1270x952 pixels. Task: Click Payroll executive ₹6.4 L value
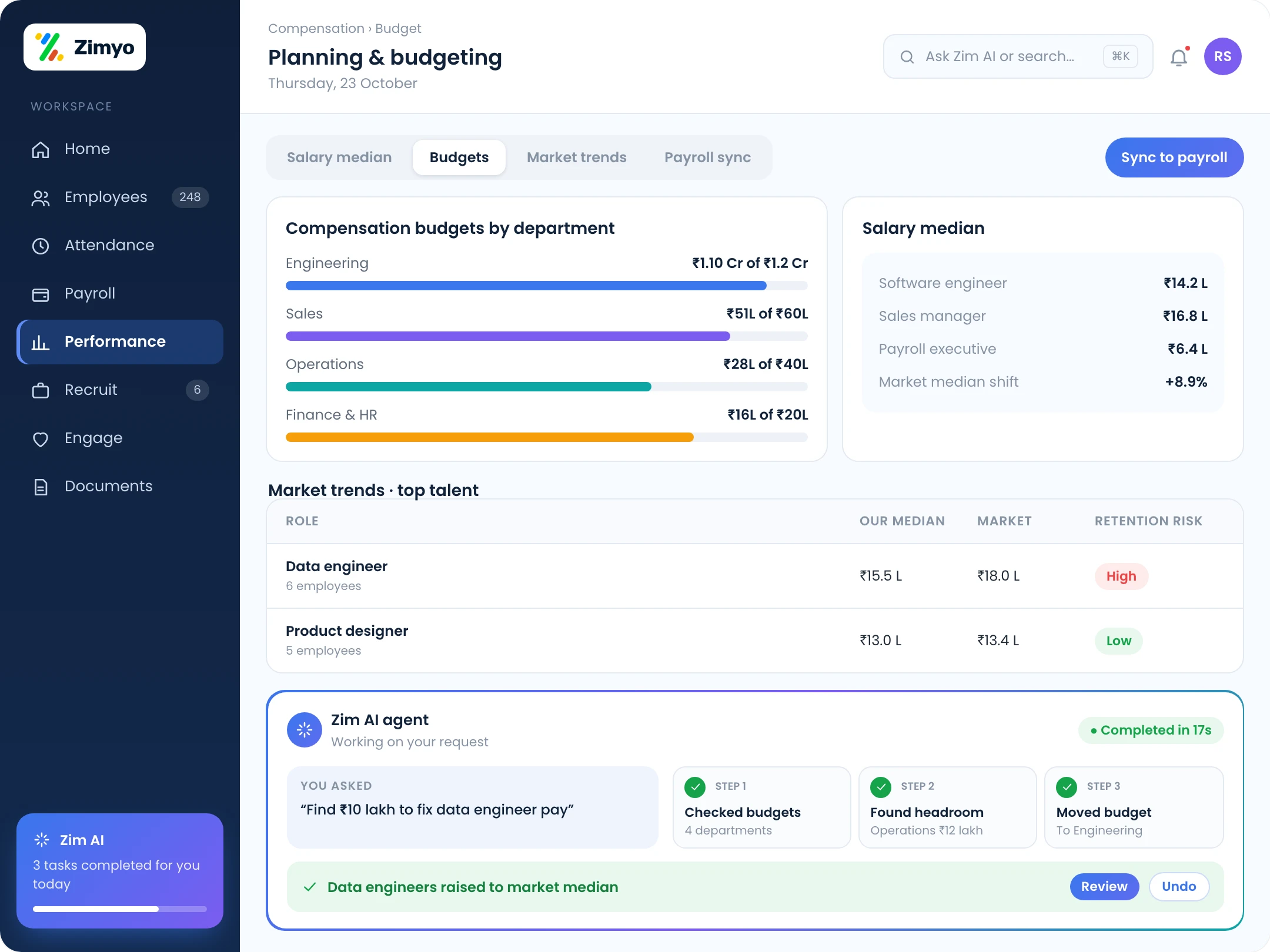pyautogui.click(x=1188, y=349)
